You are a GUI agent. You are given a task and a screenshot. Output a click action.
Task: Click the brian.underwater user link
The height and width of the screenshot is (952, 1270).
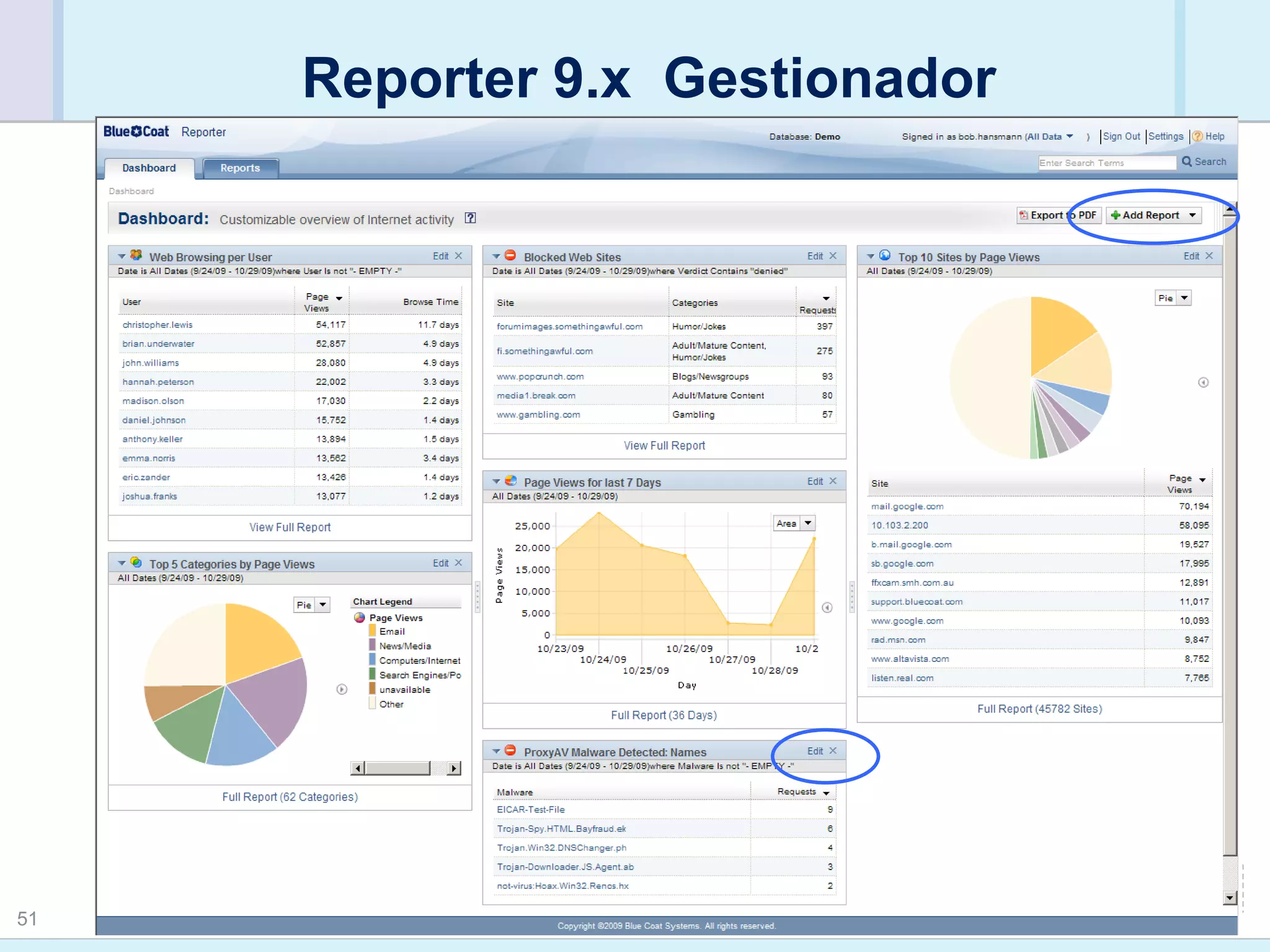tap(158, 343)
